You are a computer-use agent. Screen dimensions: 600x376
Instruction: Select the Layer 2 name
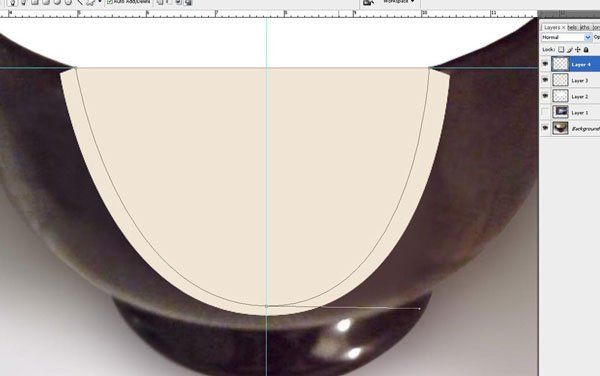(580, 97)
